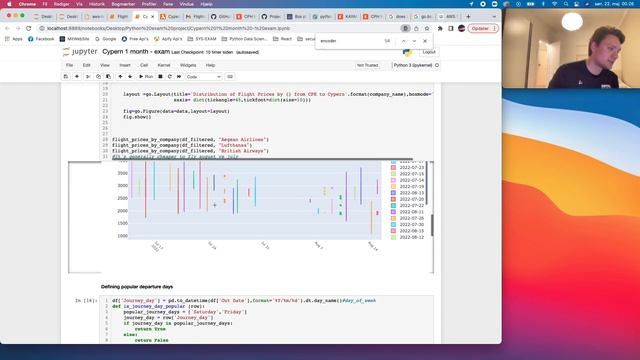The width and height of the screenshot is (640, 360).
Task: Open the SYS-EXAM bookmarks folder
Action: pos(202,39)
